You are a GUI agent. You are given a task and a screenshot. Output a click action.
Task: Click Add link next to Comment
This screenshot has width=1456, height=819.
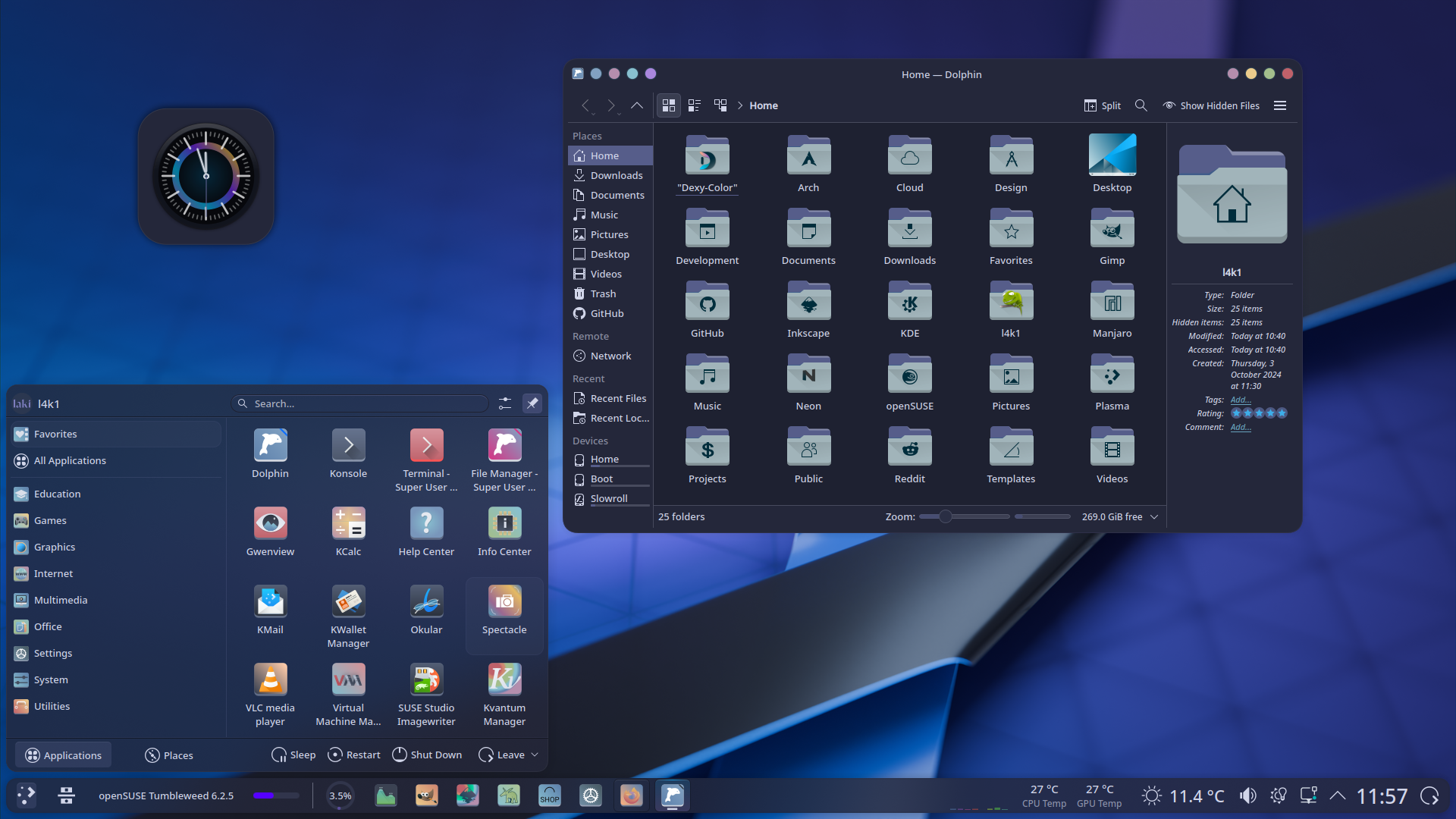[x=1241, y=427]
